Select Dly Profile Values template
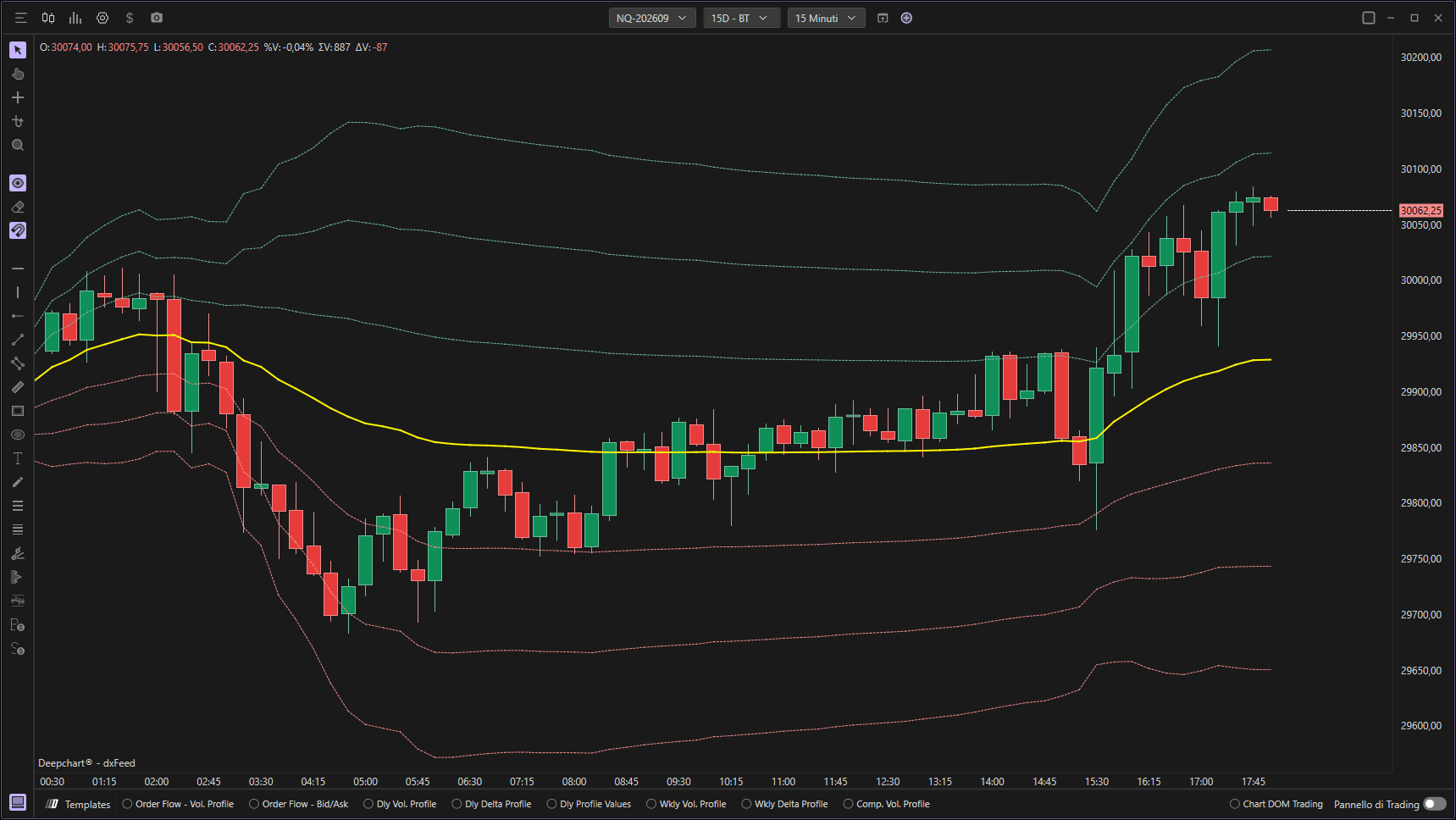 pyautogui.click(x=589, y=804)
